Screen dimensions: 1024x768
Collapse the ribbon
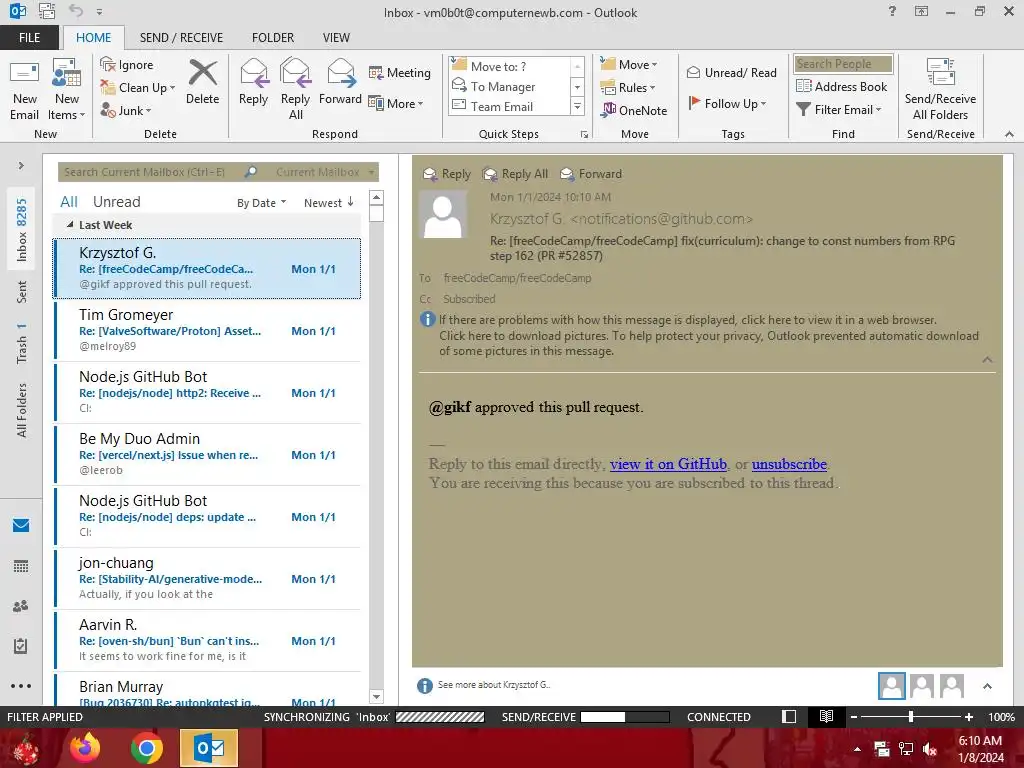click(x=1009, y=134)
